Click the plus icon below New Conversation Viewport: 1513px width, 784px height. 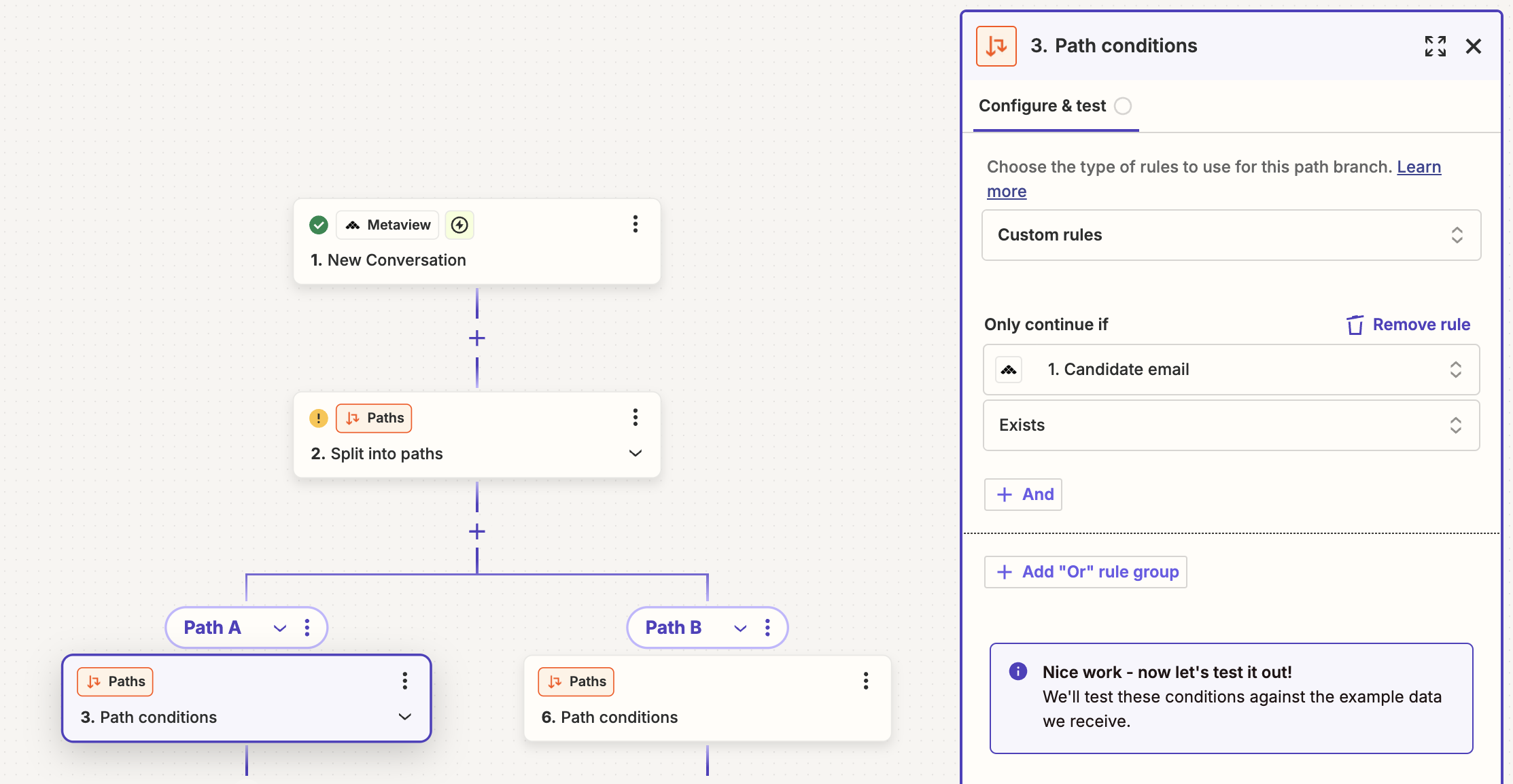tap(477, 338)
